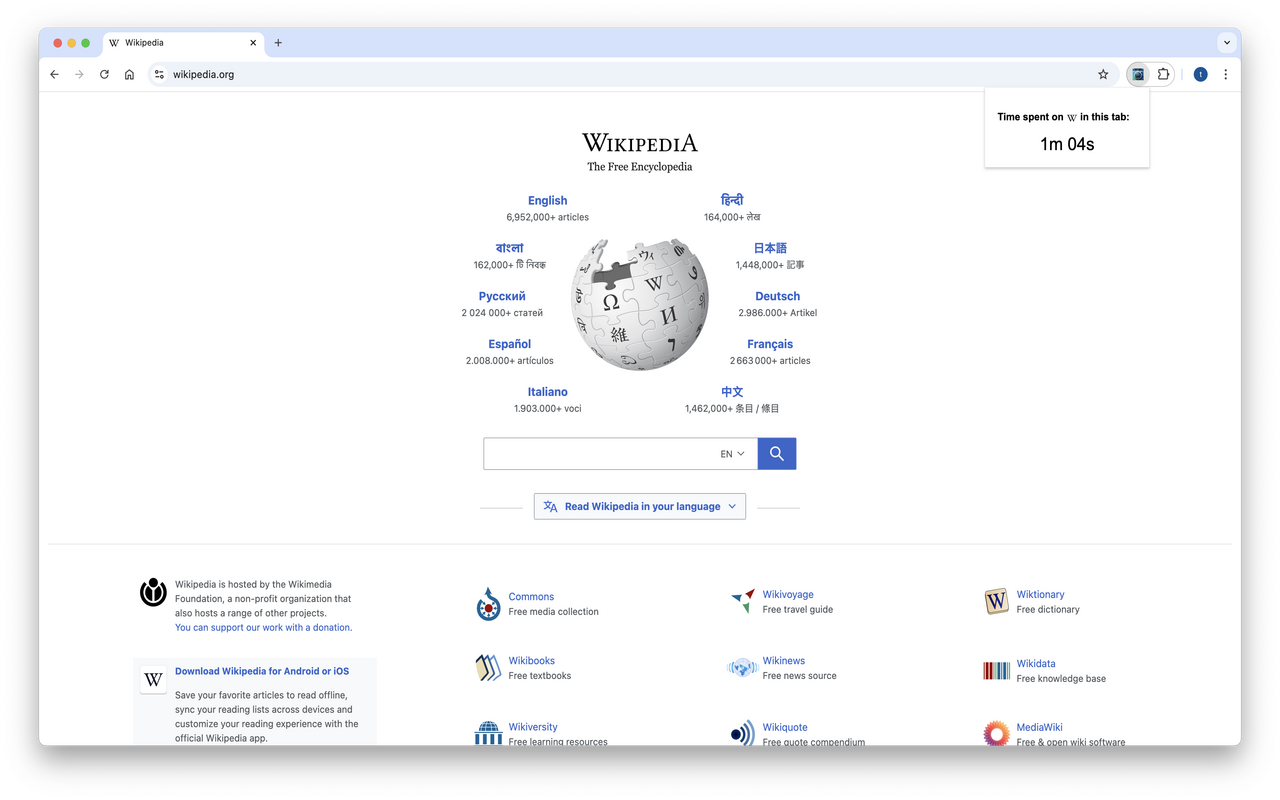This screenshot has height=800, width=1280.
Task: Open the Chrome profile avatar
Action: pyautogui.click(x=1200, y=74)
